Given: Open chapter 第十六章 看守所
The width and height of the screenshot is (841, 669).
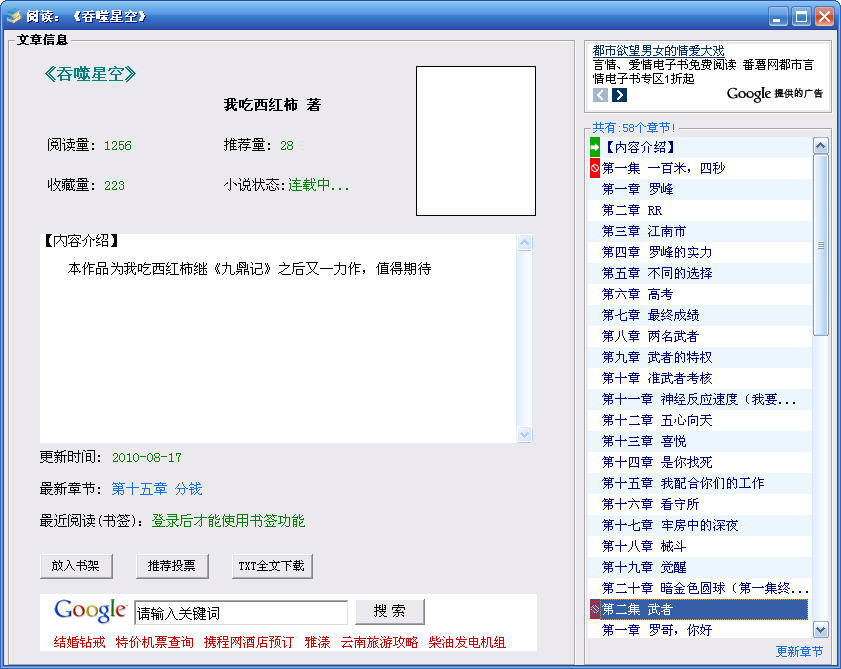Looking at the screenshot, I should 700,504.
